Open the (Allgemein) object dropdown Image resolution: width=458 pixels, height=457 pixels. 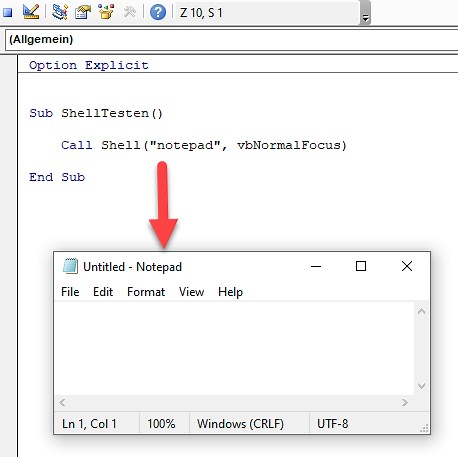click(232, 40)
